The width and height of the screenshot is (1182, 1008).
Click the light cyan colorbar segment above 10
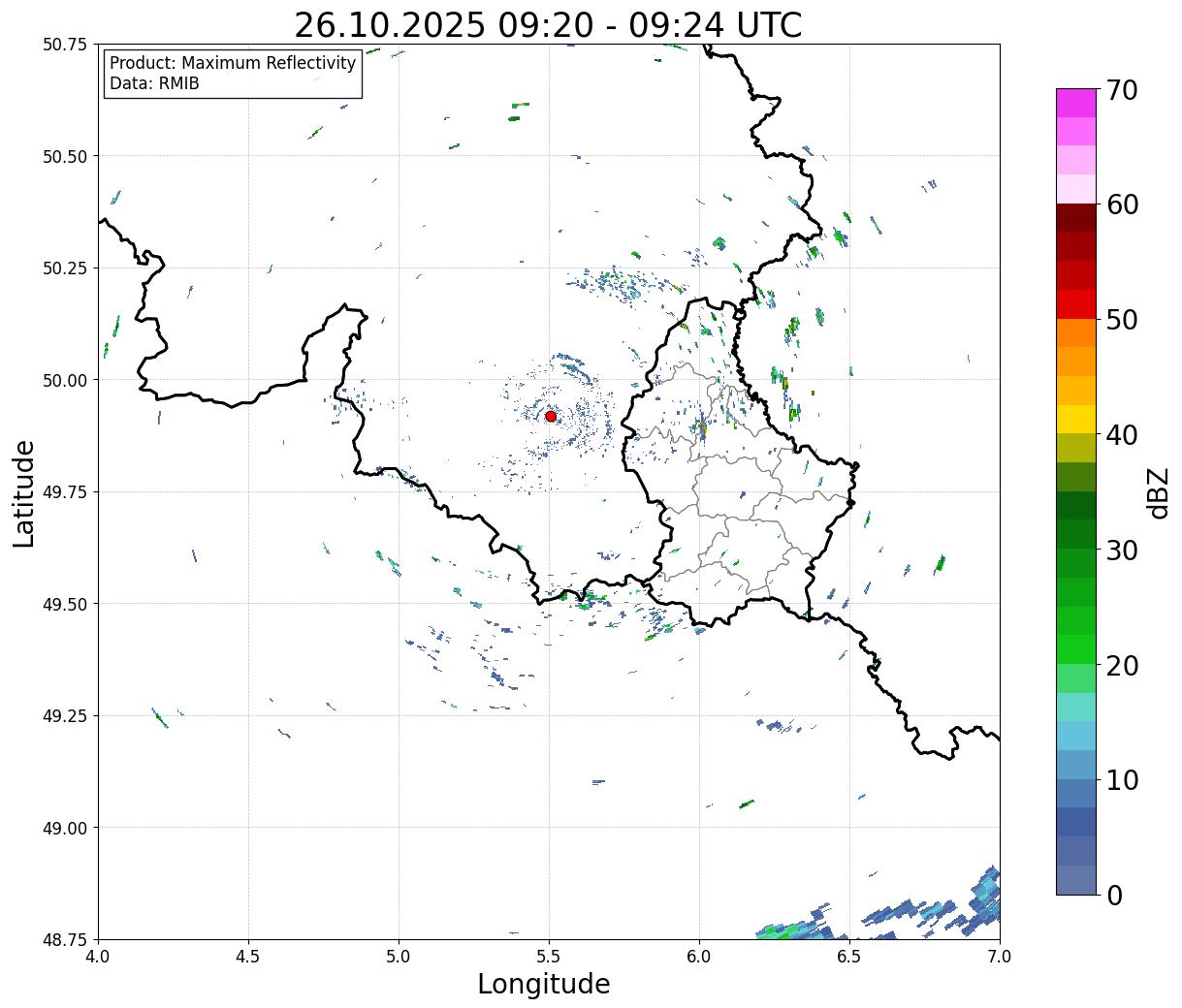1076,736
